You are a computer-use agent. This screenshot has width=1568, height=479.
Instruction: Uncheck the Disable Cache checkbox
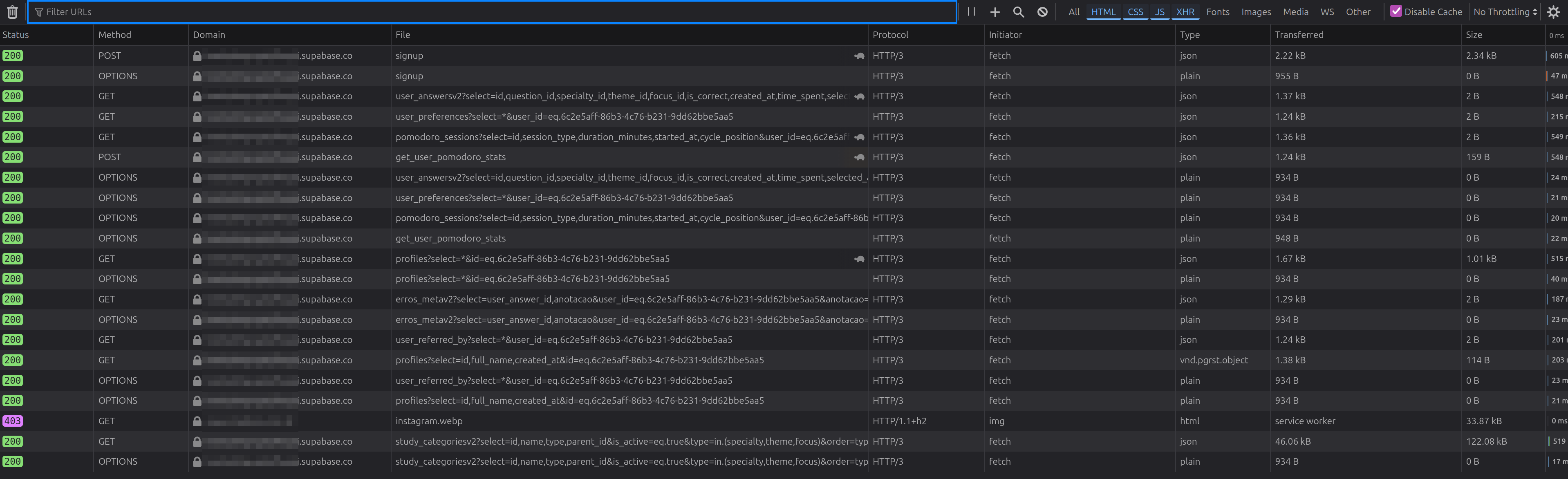pos(1396,11)
